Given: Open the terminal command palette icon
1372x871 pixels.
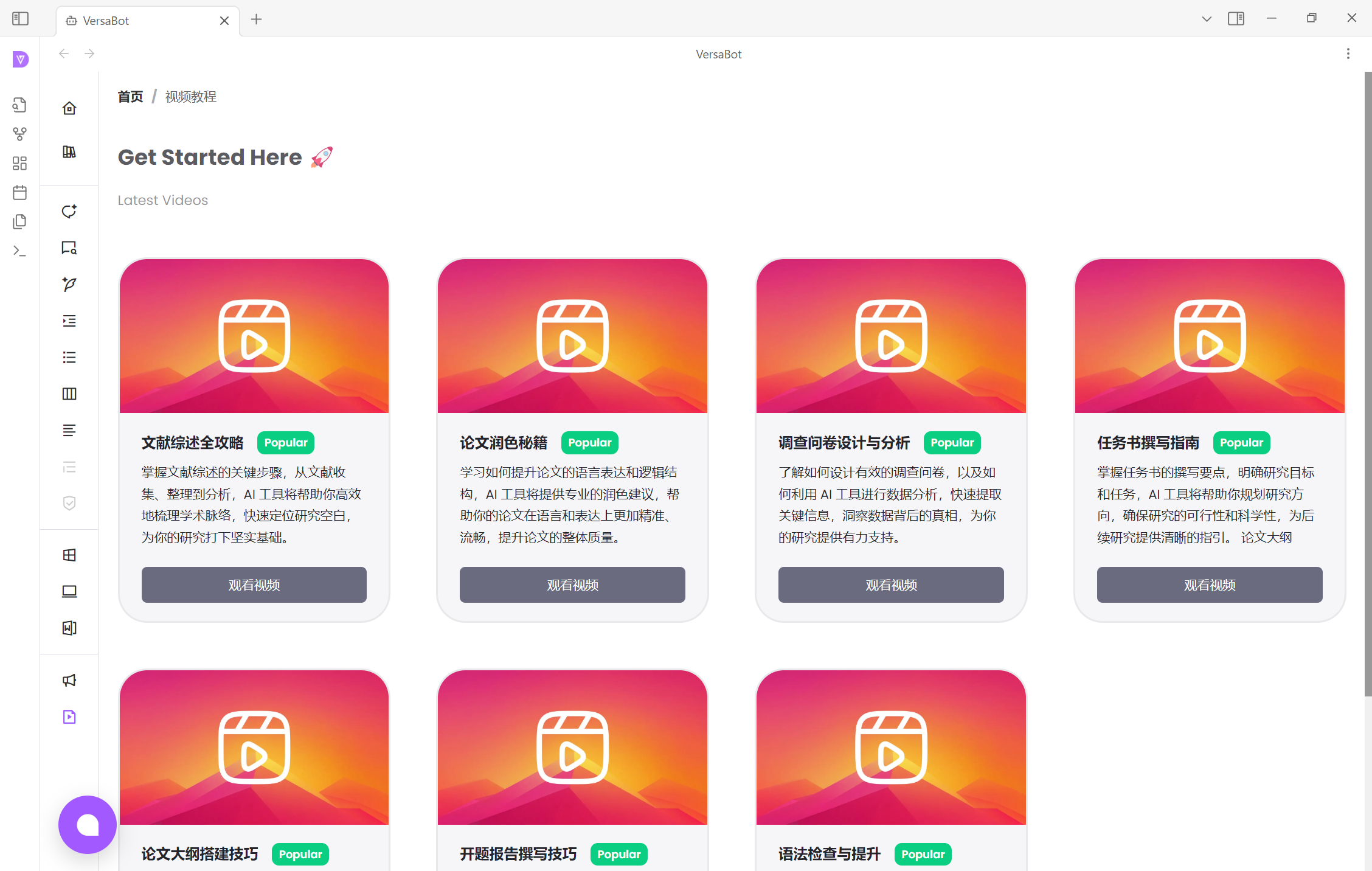Looking at the screenshot, I should pyautogui.click(x=19, y=251).
